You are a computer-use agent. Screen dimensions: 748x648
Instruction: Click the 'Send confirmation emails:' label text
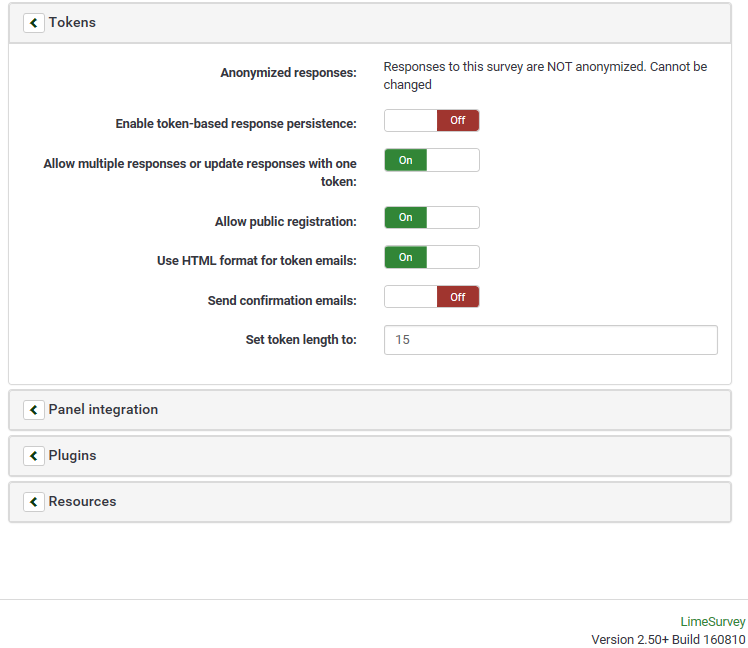pyautogui.click(x=282, y=301)
